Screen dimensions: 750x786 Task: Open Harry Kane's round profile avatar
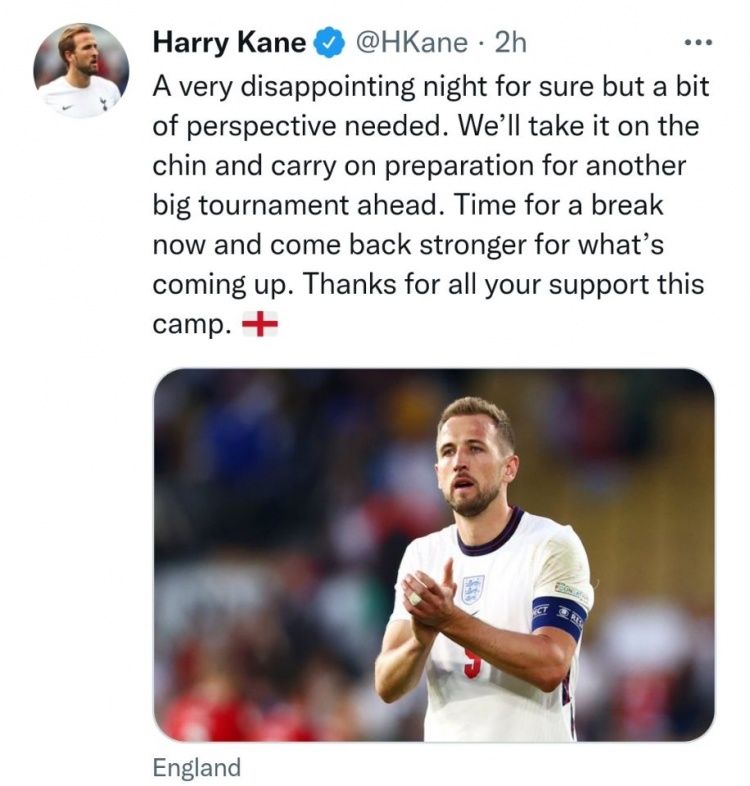81,71
